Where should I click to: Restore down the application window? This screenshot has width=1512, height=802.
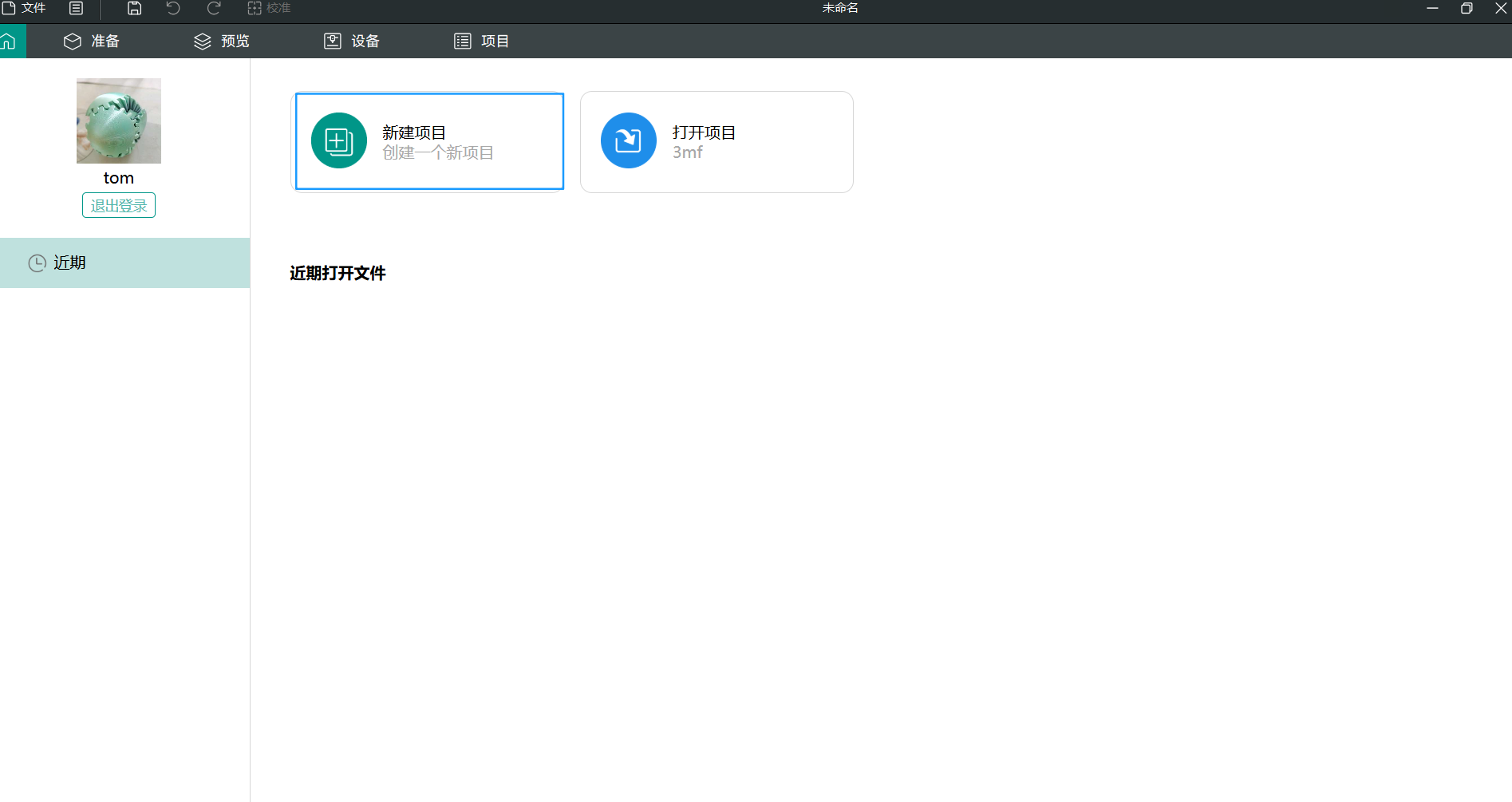click(x=1467, y=8)
